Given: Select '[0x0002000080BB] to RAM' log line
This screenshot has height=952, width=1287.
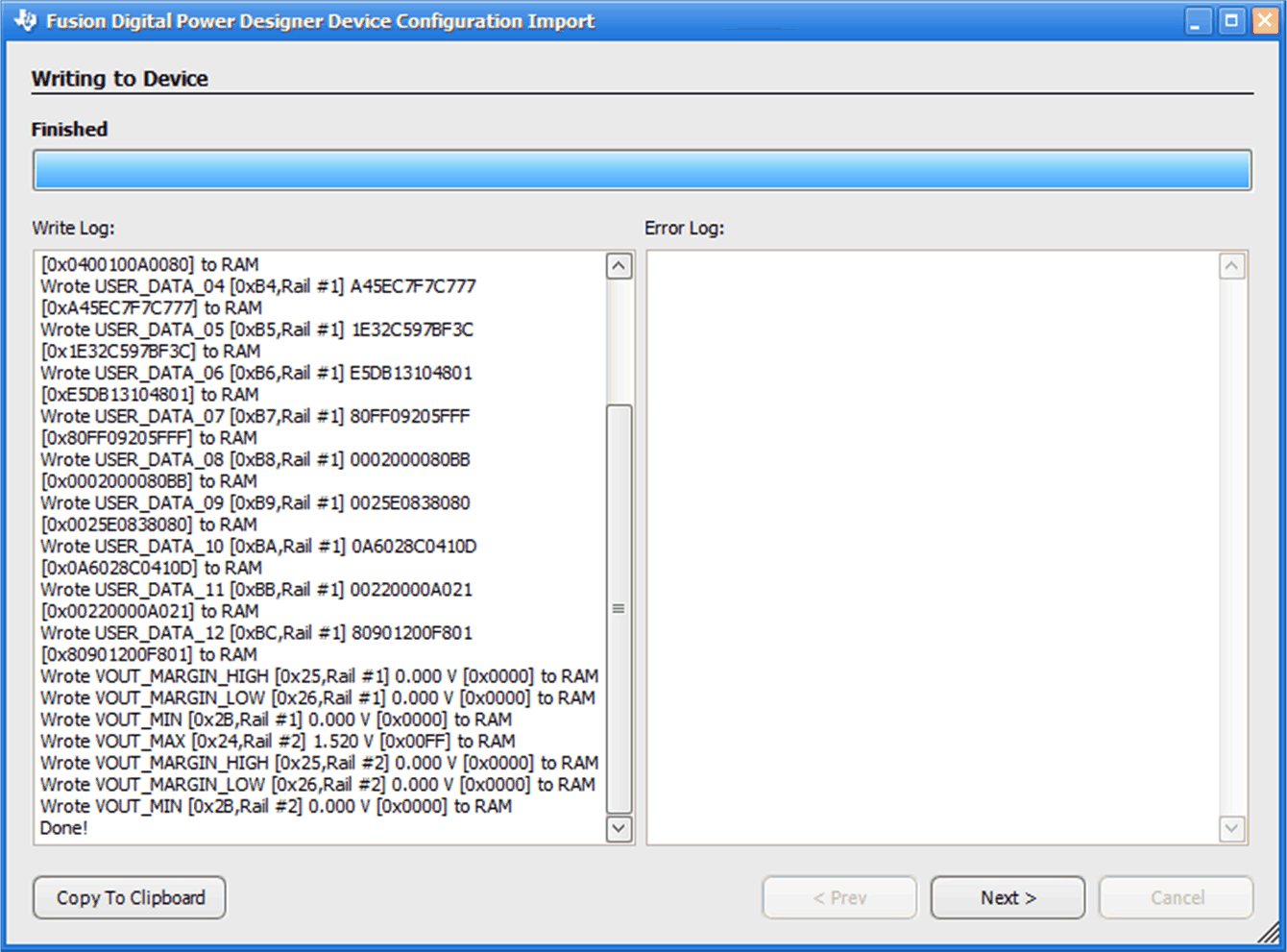Looking at the screenshot, I should tap(148, 480).
